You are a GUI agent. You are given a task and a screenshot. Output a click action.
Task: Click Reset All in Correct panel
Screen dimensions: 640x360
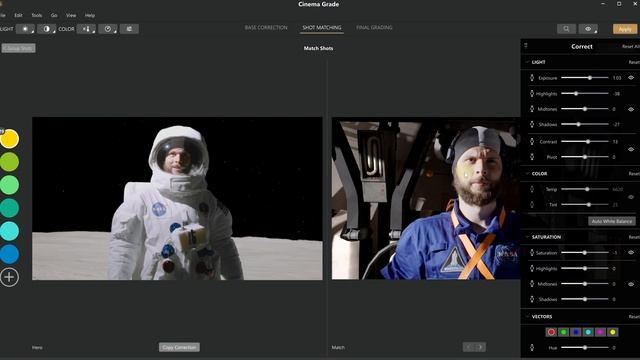pos(631,47)
